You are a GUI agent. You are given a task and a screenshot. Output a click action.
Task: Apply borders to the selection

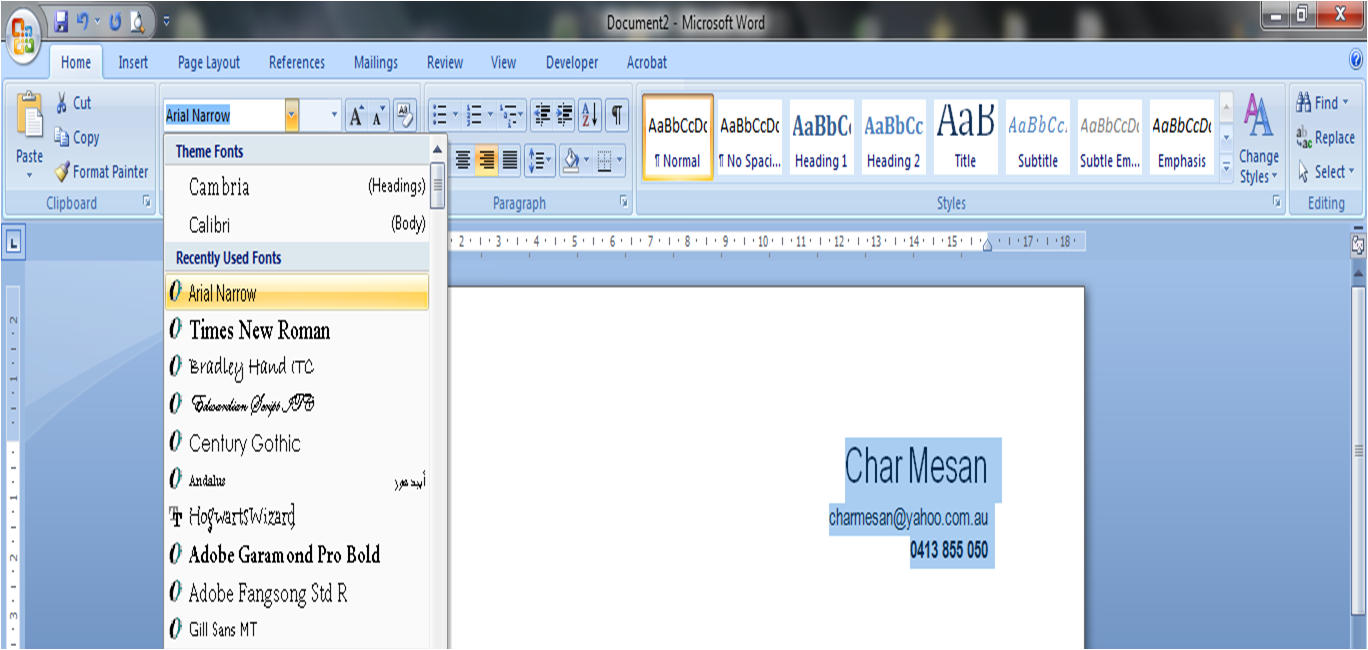tap(603, 159)
